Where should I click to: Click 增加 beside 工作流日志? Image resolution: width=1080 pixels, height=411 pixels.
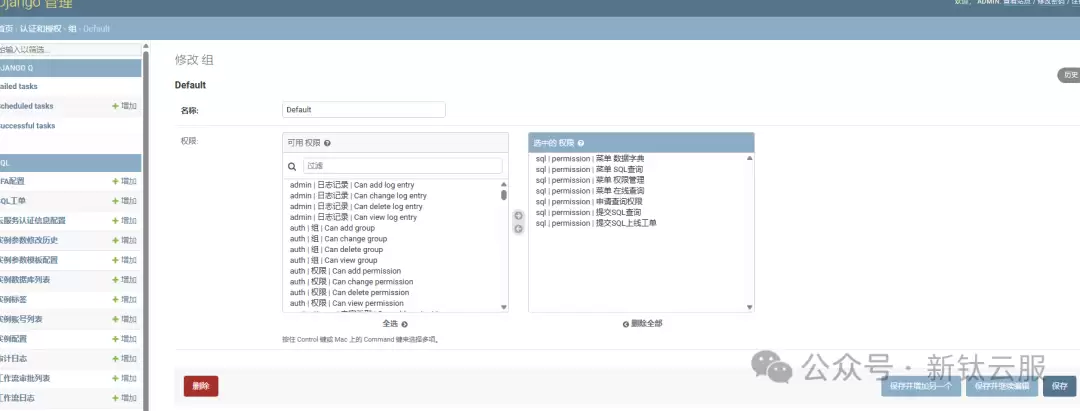(x=125, y=398)
